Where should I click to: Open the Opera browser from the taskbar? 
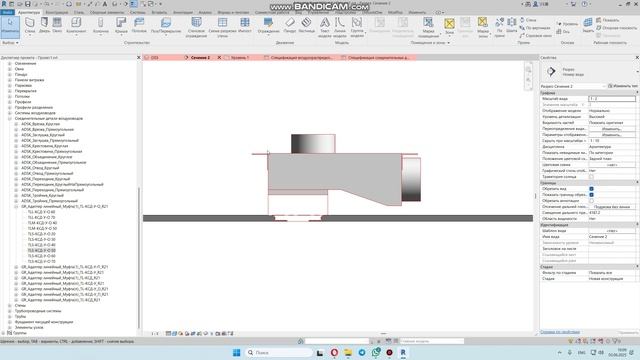pyautogui.click(x=334, y=352)
